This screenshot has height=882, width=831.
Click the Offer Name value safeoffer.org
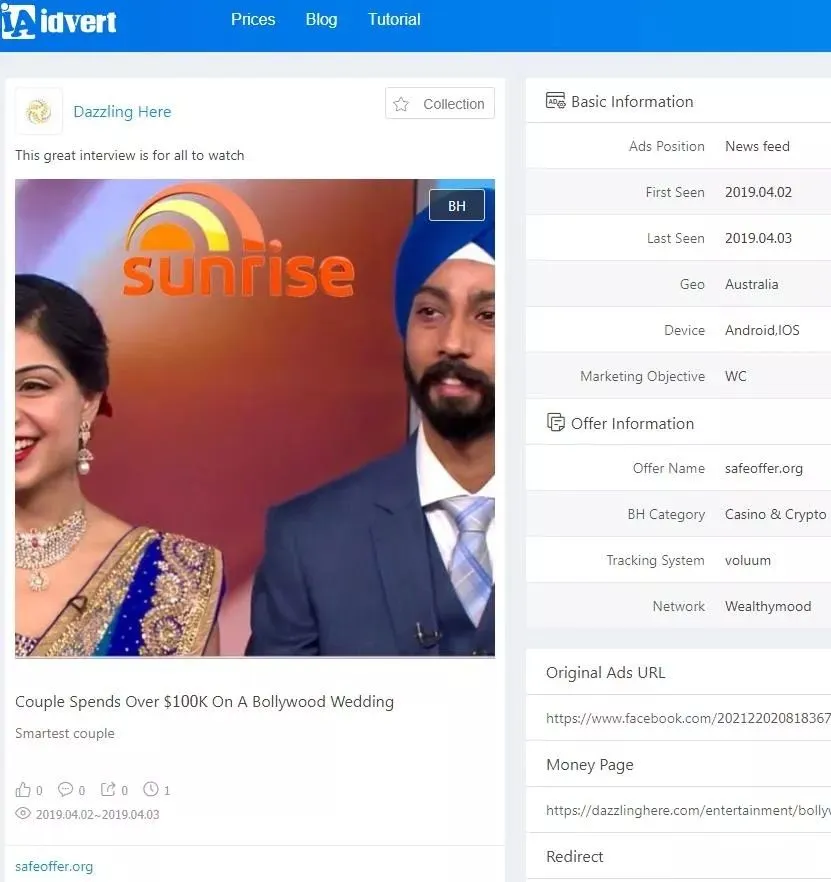[x=763, y=469]
